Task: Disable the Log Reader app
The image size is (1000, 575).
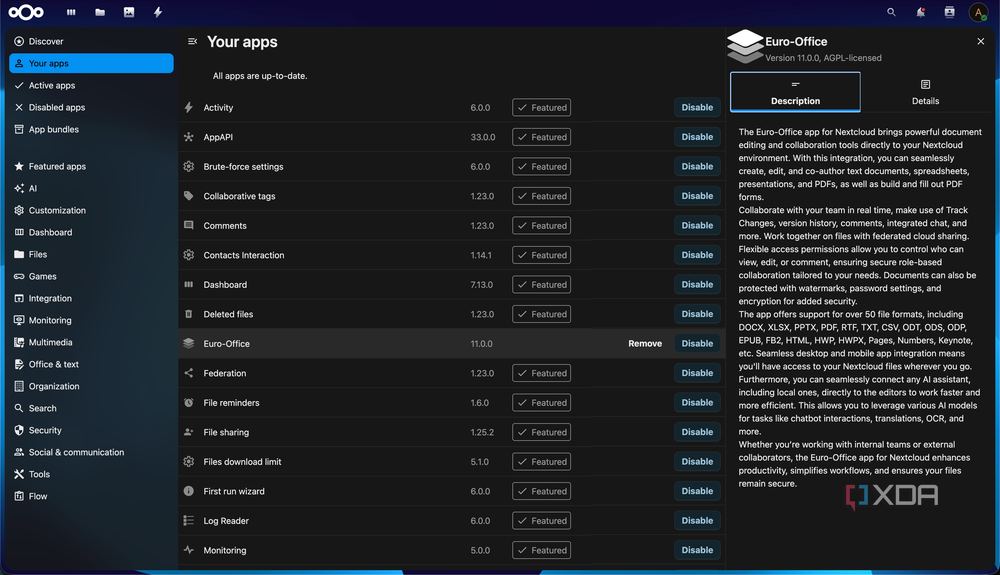Action: (x=697, y=520)
